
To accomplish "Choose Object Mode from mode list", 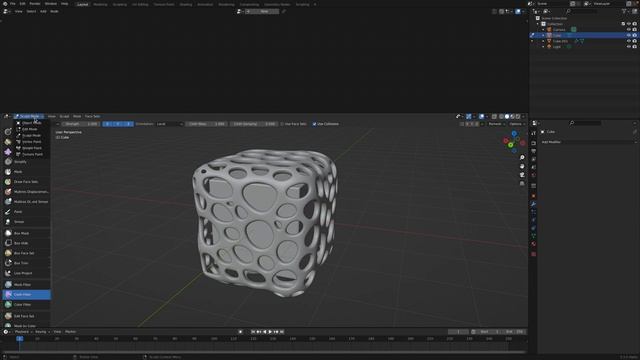I will (x=32, y=122).
